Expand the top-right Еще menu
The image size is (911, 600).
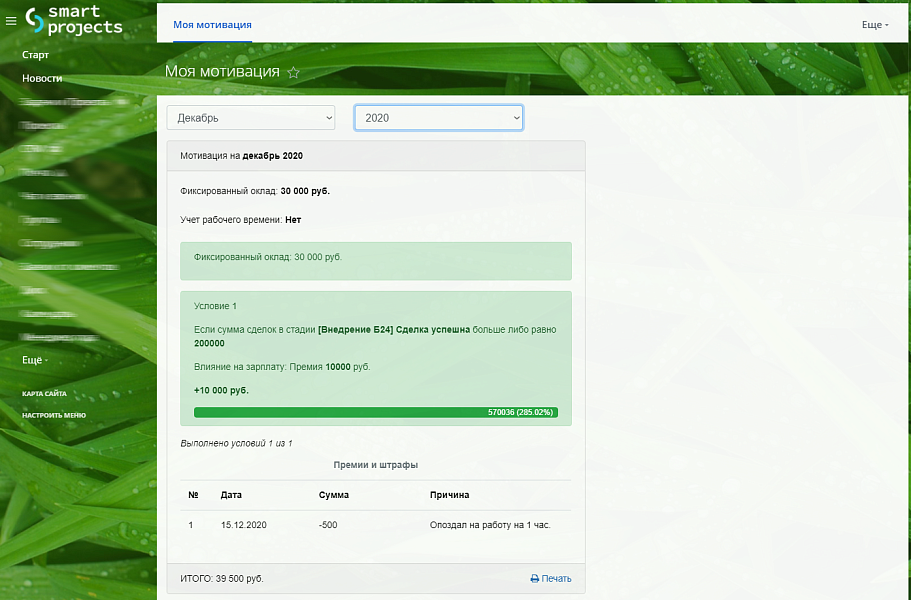[875, 24]
